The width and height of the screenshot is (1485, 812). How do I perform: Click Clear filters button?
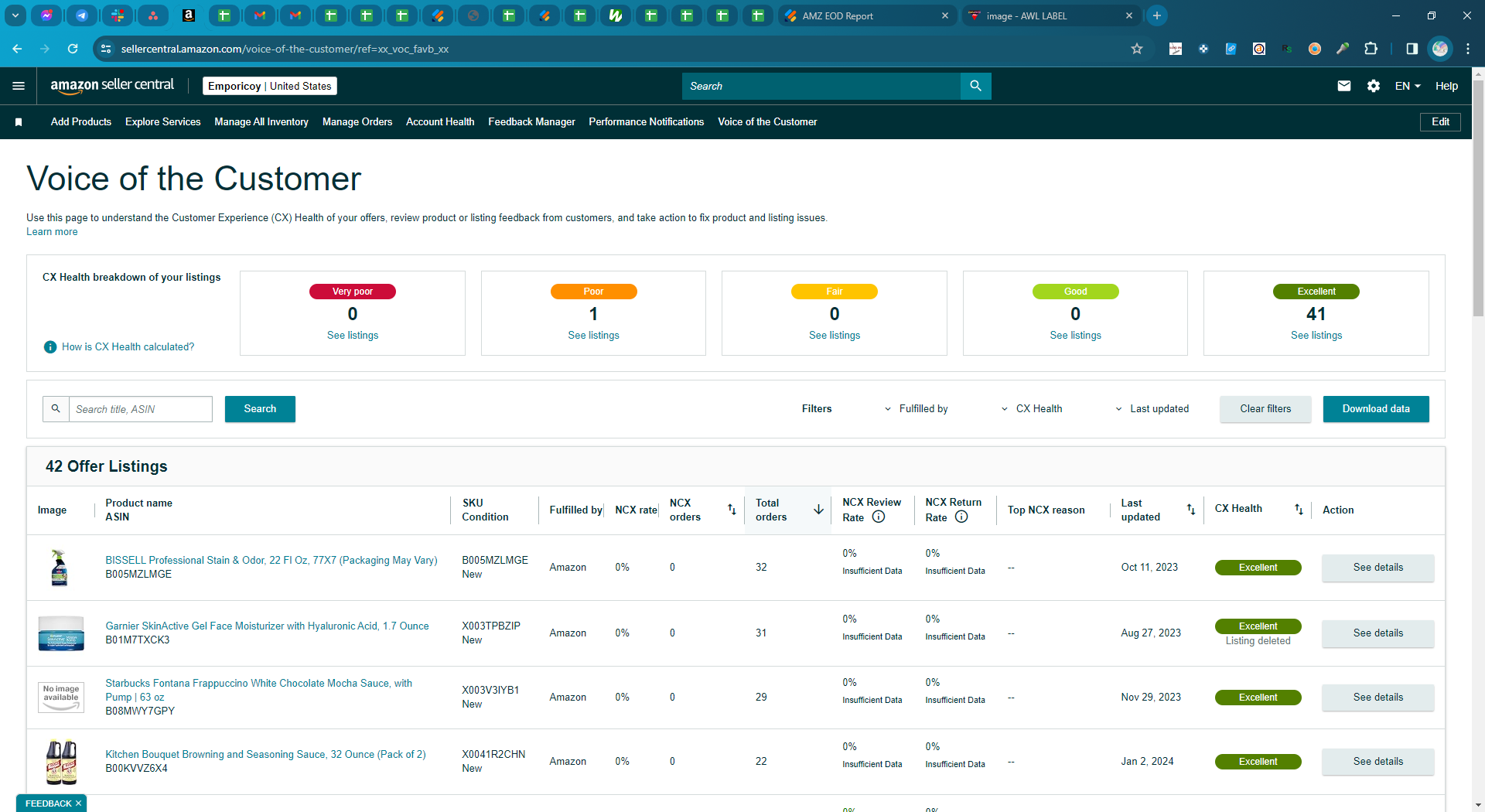coord(1265,409)
